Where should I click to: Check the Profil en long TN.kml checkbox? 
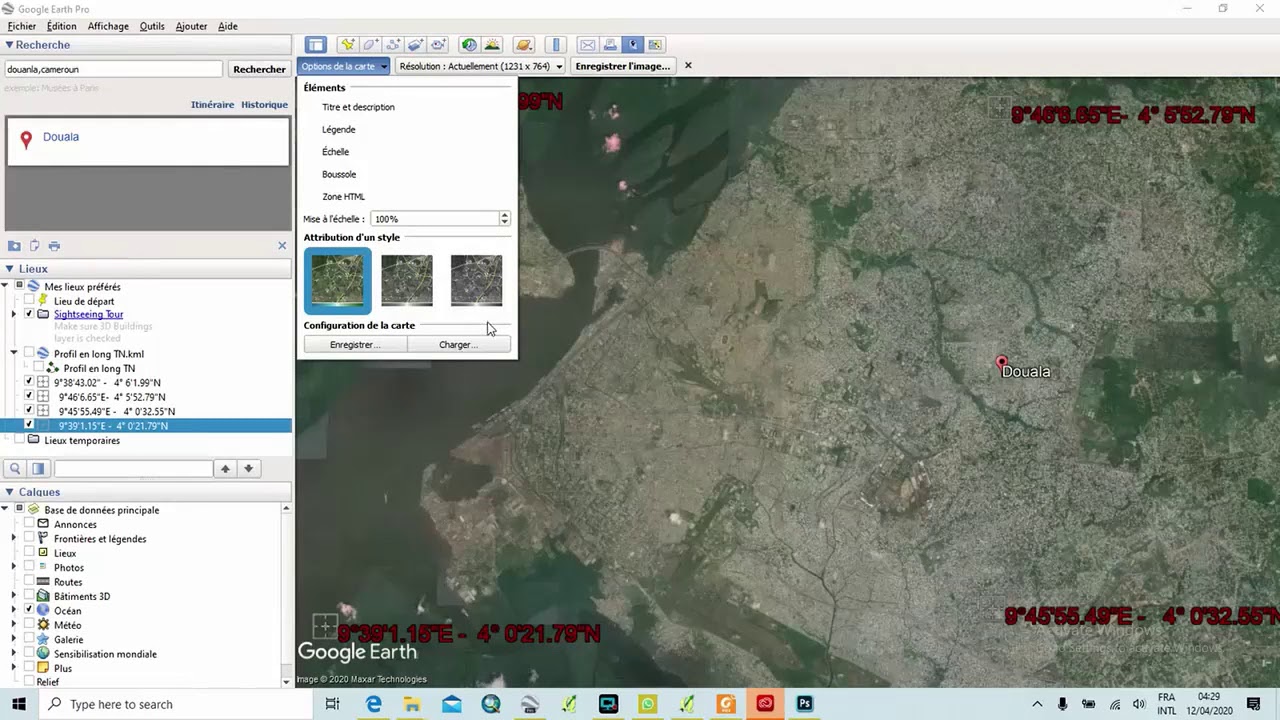tap(29, 353)
